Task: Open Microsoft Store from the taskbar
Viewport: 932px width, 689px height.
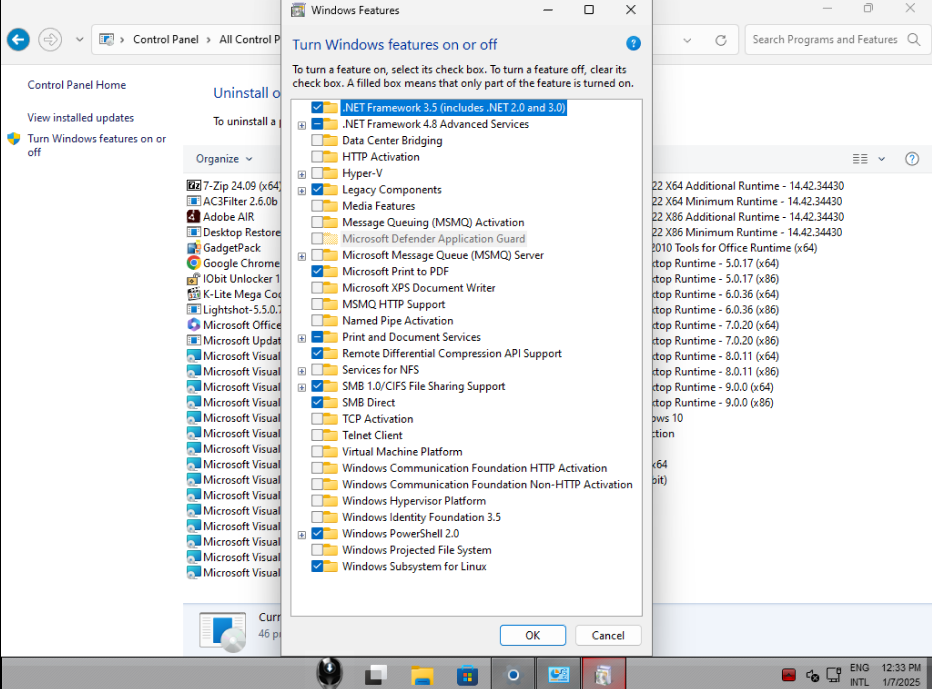Action: 467,675
